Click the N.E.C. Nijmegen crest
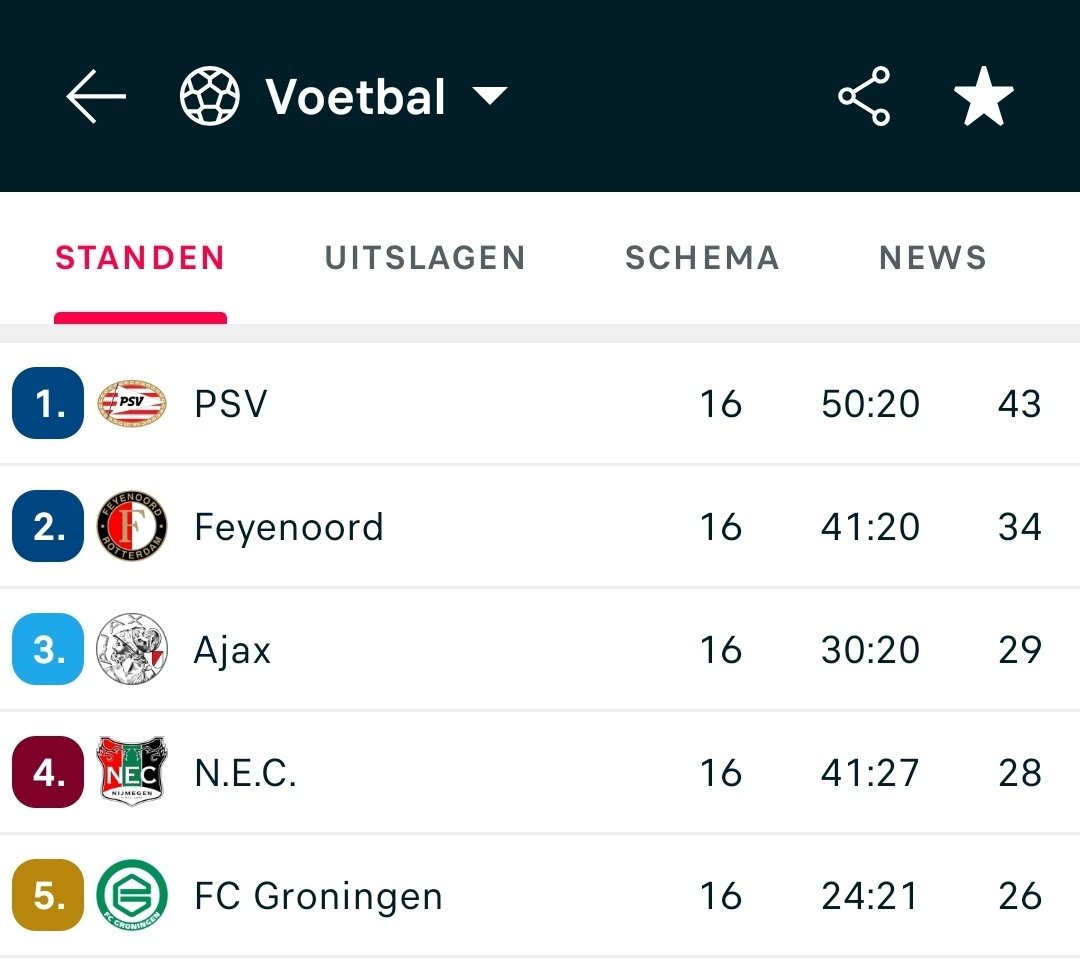This screenshot has height=971, width=1080. (x=132, y=771)
